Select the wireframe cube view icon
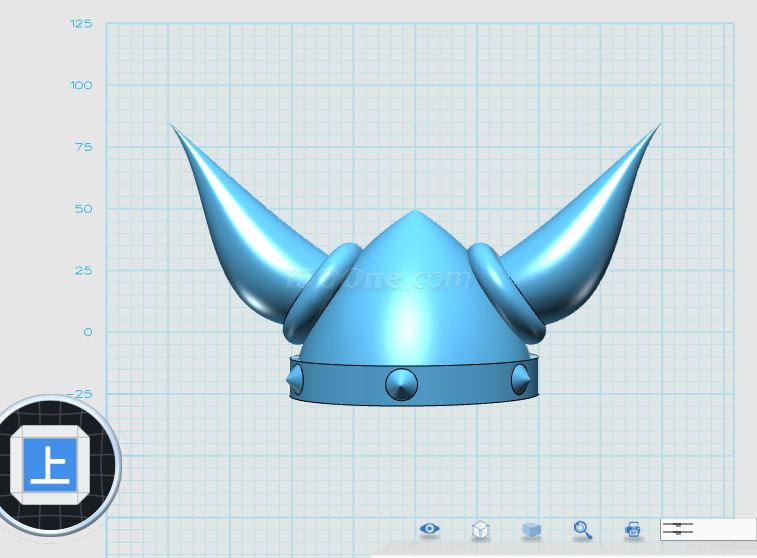 tap(480, 529)
